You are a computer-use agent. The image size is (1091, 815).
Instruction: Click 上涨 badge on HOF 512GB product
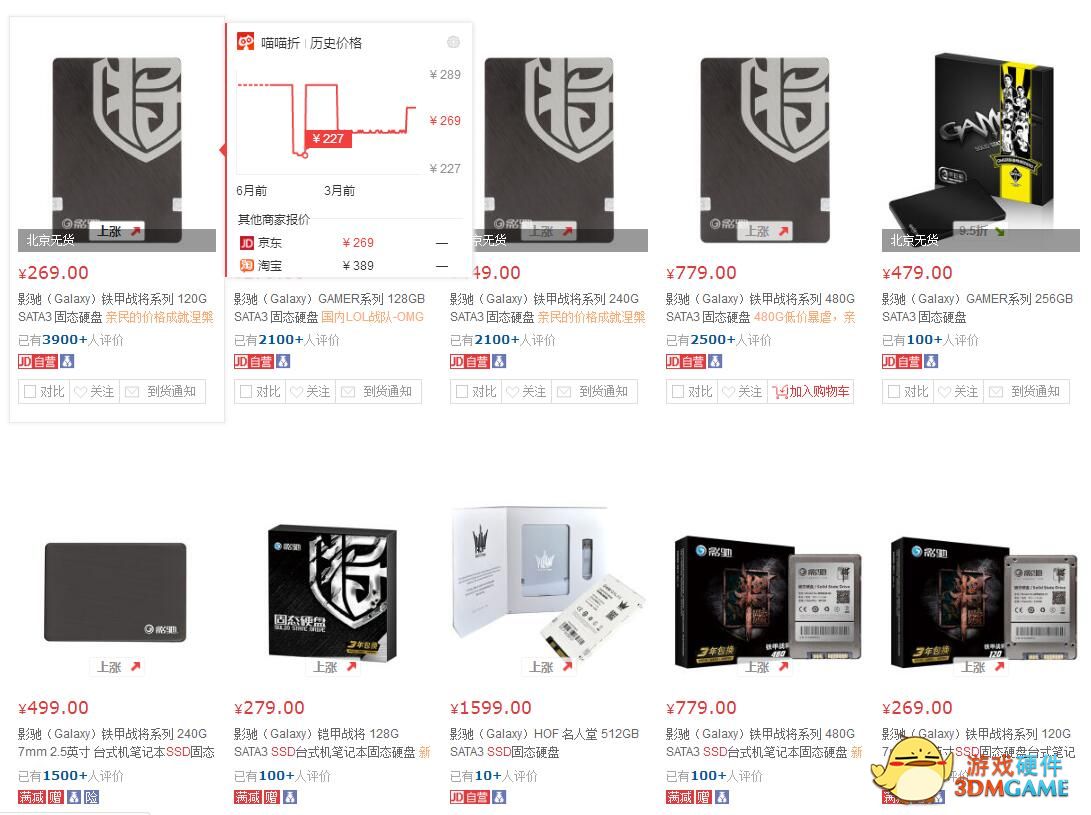(x=549, y=667)
